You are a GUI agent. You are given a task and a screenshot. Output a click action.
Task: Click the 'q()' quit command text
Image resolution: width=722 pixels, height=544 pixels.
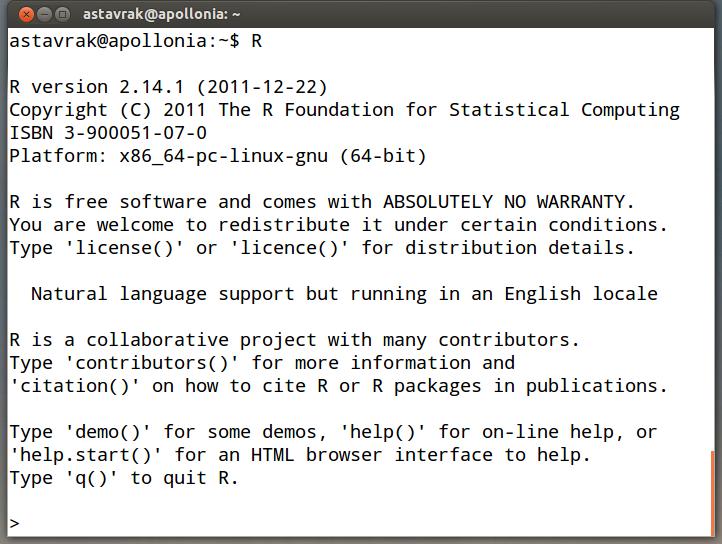coord(91,479)
